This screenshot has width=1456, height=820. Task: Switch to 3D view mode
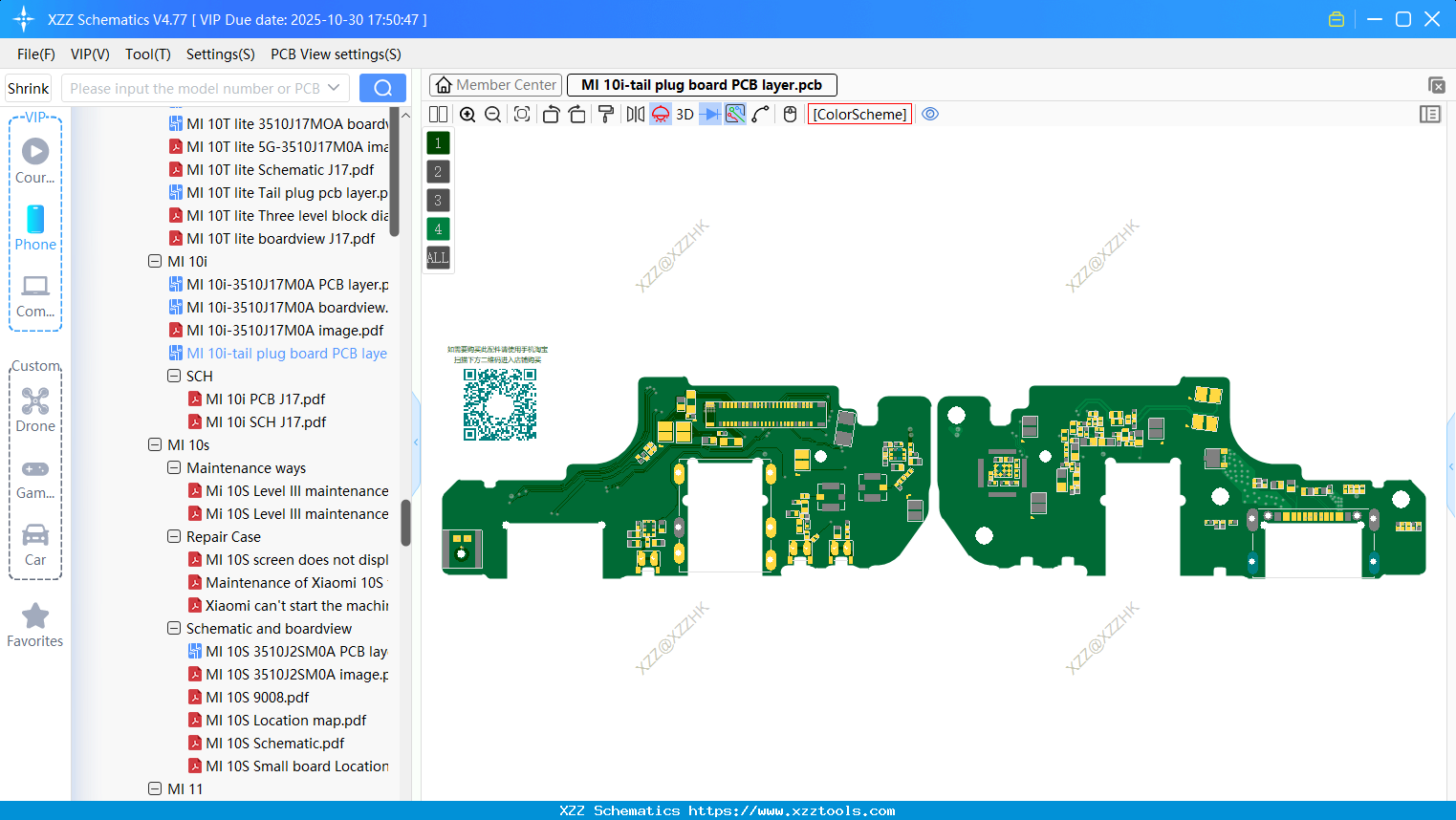[683, 114]
